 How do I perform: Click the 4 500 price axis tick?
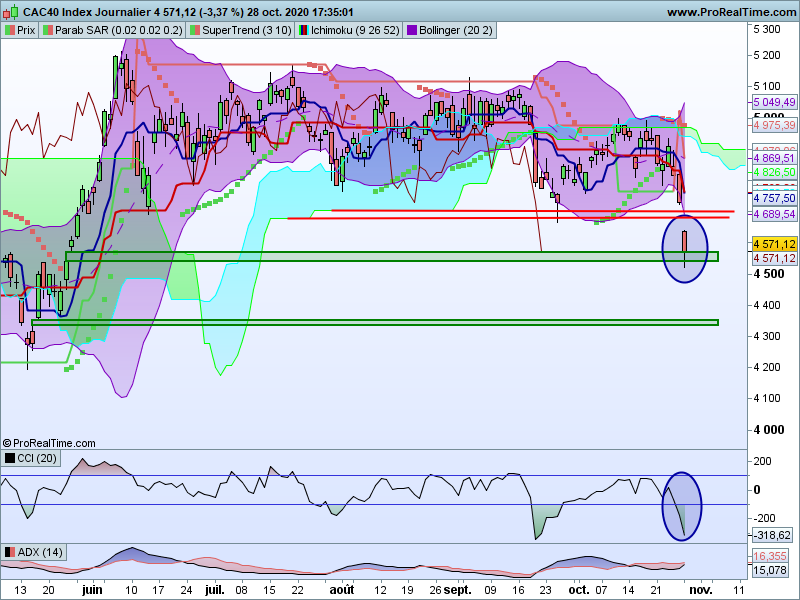tap(769, 274)
